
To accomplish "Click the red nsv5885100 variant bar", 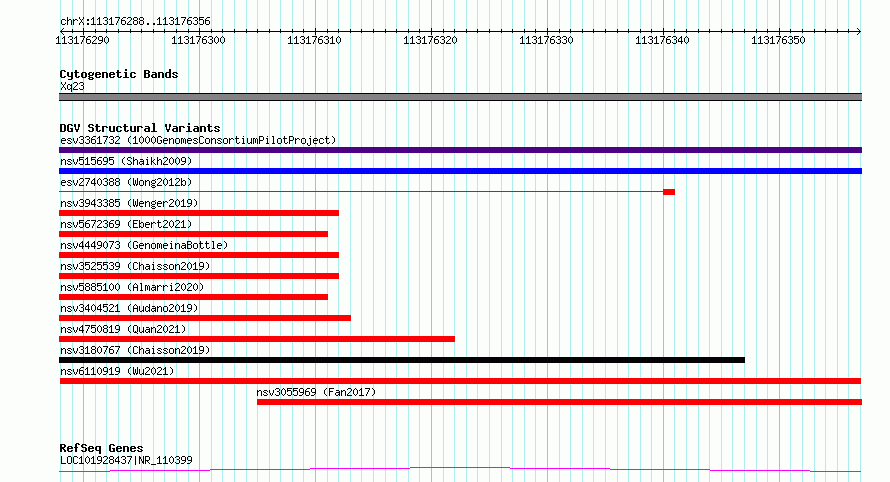I will pyautogui.click(x=193, y=297).
